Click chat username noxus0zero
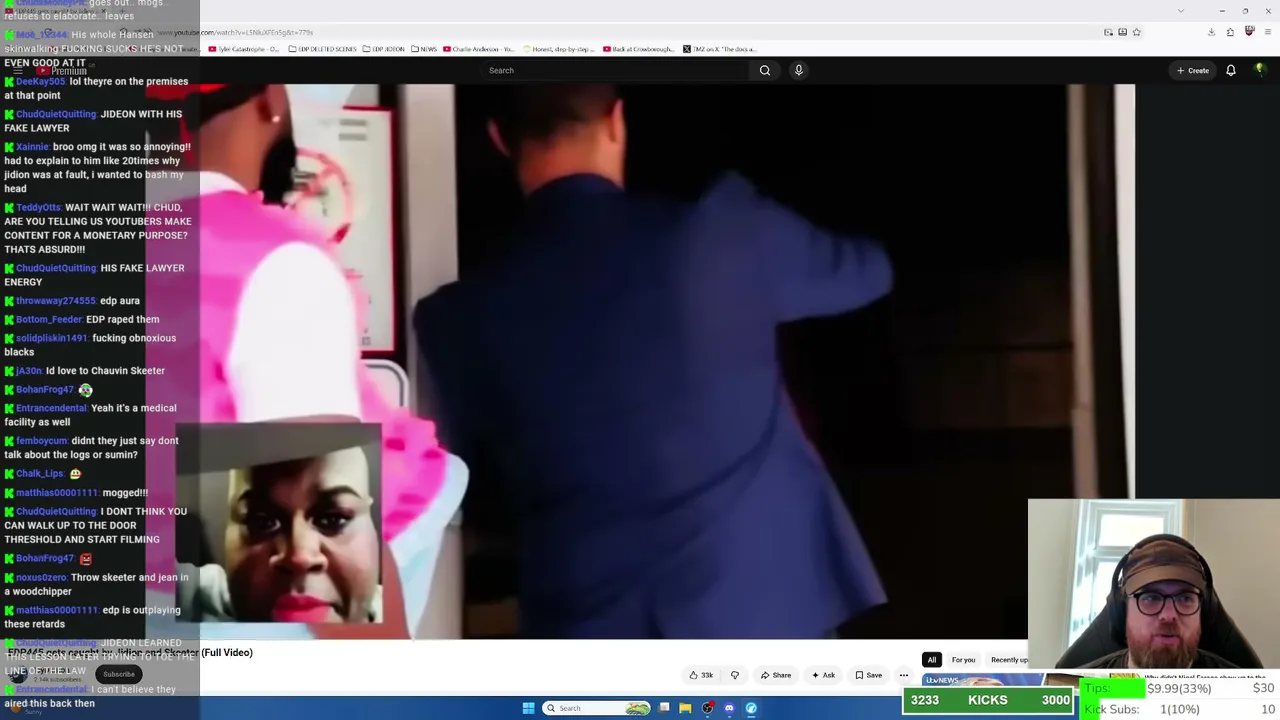This screenshot has height=720, width=1280. pos(41,577)
